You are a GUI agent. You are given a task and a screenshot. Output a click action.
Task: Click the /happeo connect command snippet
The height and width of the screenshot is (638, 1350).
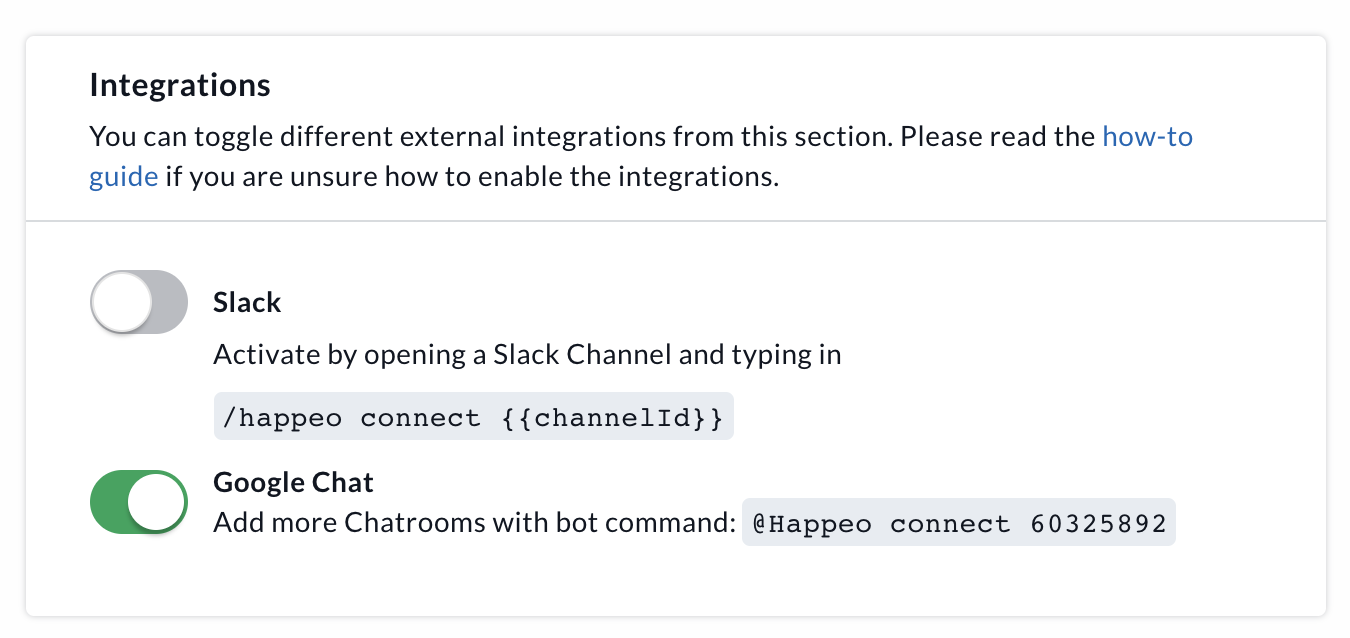tap(474, 418)
